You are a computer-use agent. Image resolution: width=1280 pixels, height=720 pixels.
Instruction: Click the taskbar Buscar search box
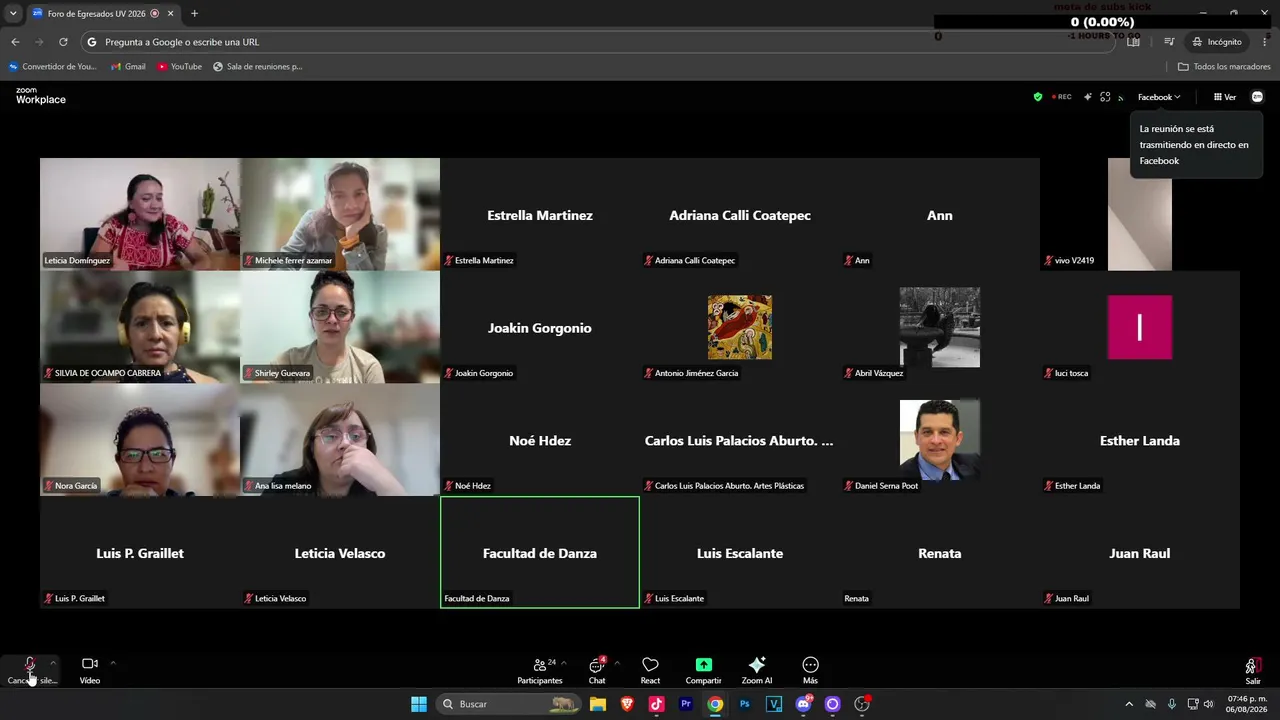[x=510, y=704]
